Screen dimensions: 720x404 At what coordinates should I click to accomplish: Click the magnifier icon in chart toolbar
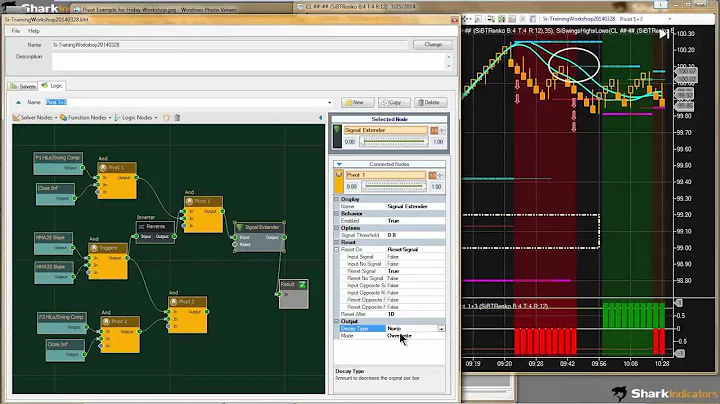coord(478,19)
